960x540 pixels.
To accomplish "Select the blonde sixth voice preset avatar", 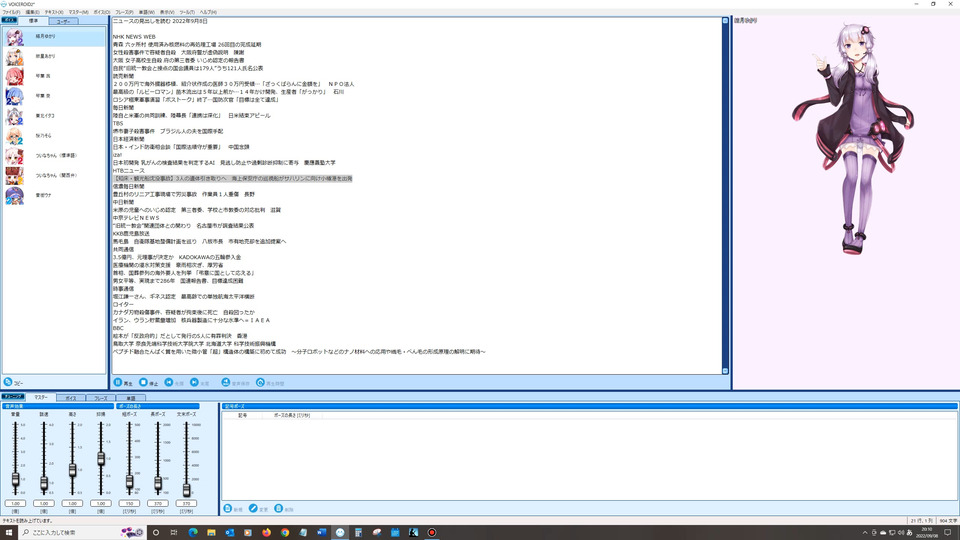I will point(14,136).
